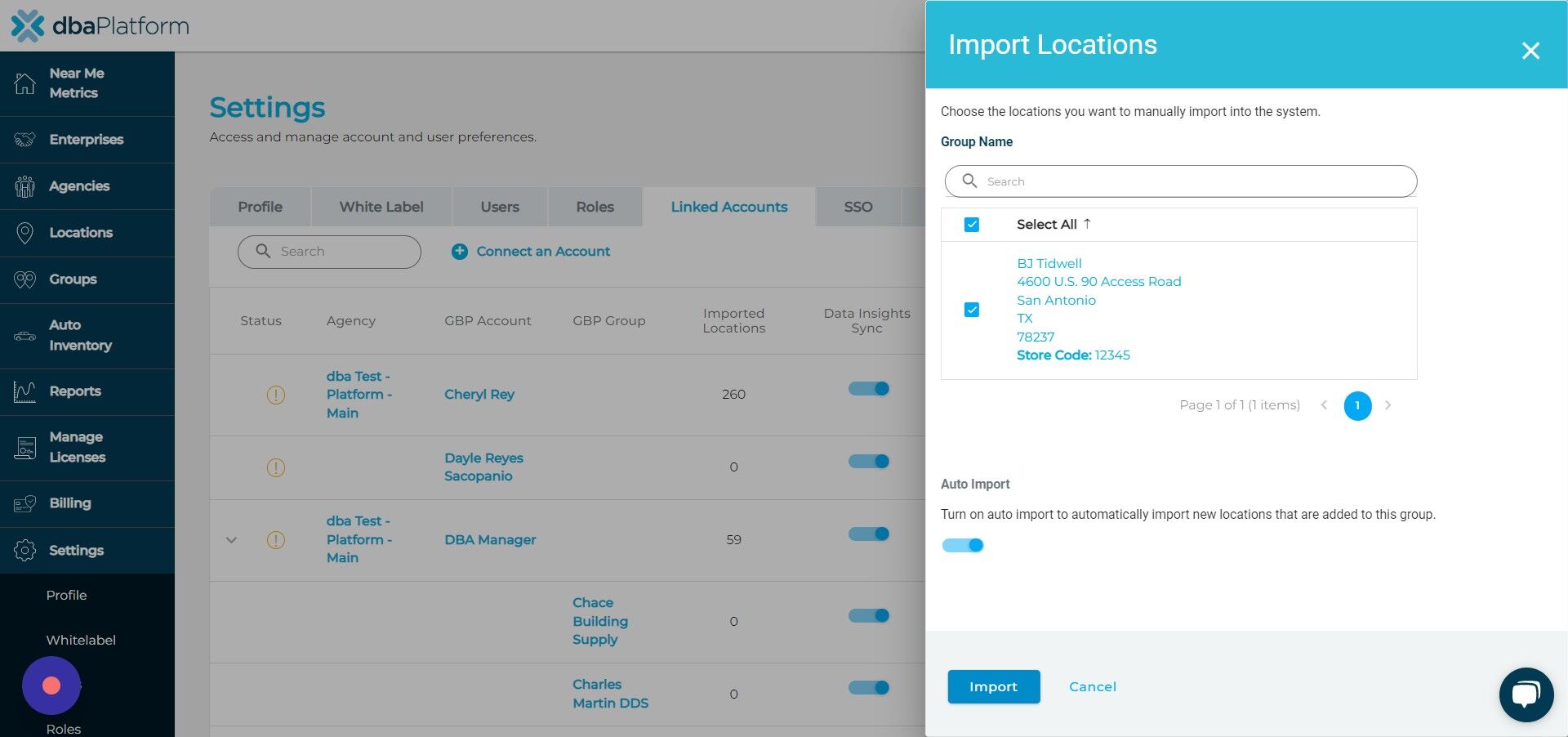Disable the Auto Import toggle
Image resolution: width=1568 pixels, height=737 pixels.
tap(963, 545)
